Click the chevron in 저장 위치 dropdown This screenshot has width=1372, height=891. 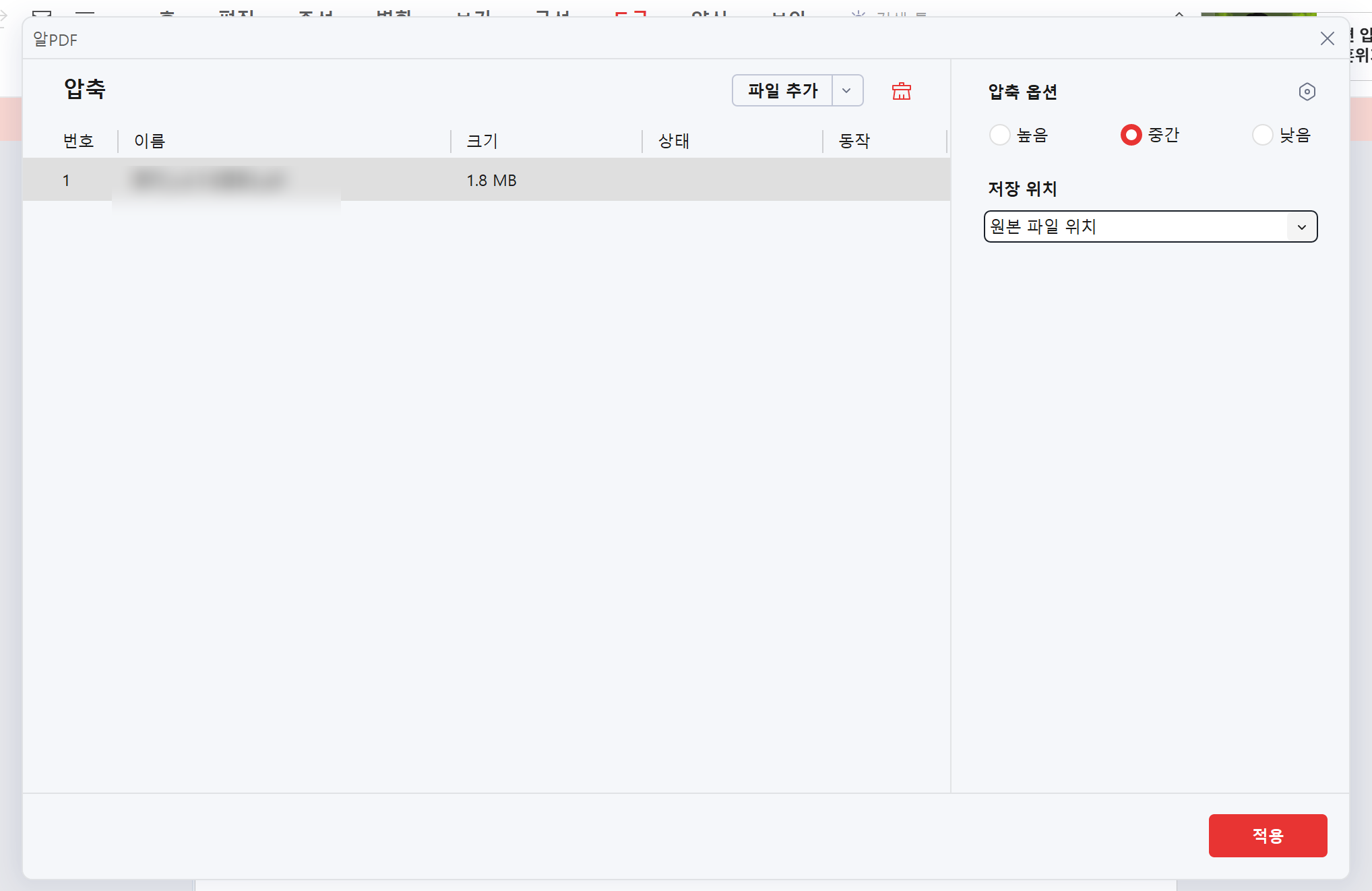click(1302, 227)
